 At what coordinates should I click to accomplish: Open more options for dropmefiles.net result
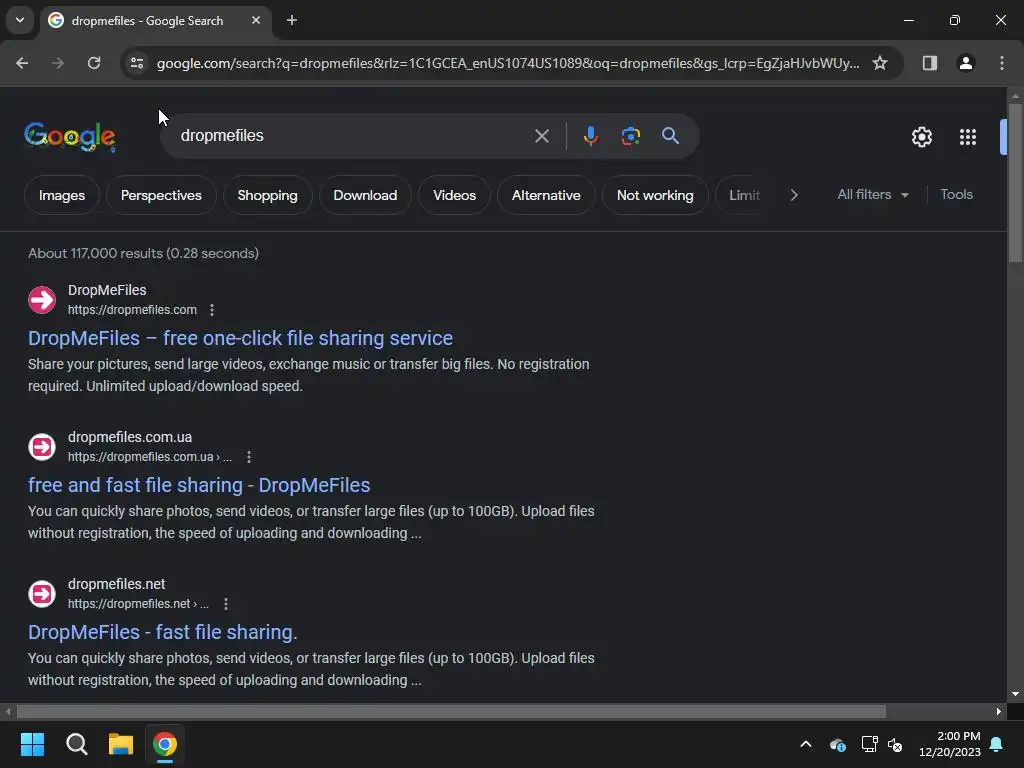coord(226,604)
